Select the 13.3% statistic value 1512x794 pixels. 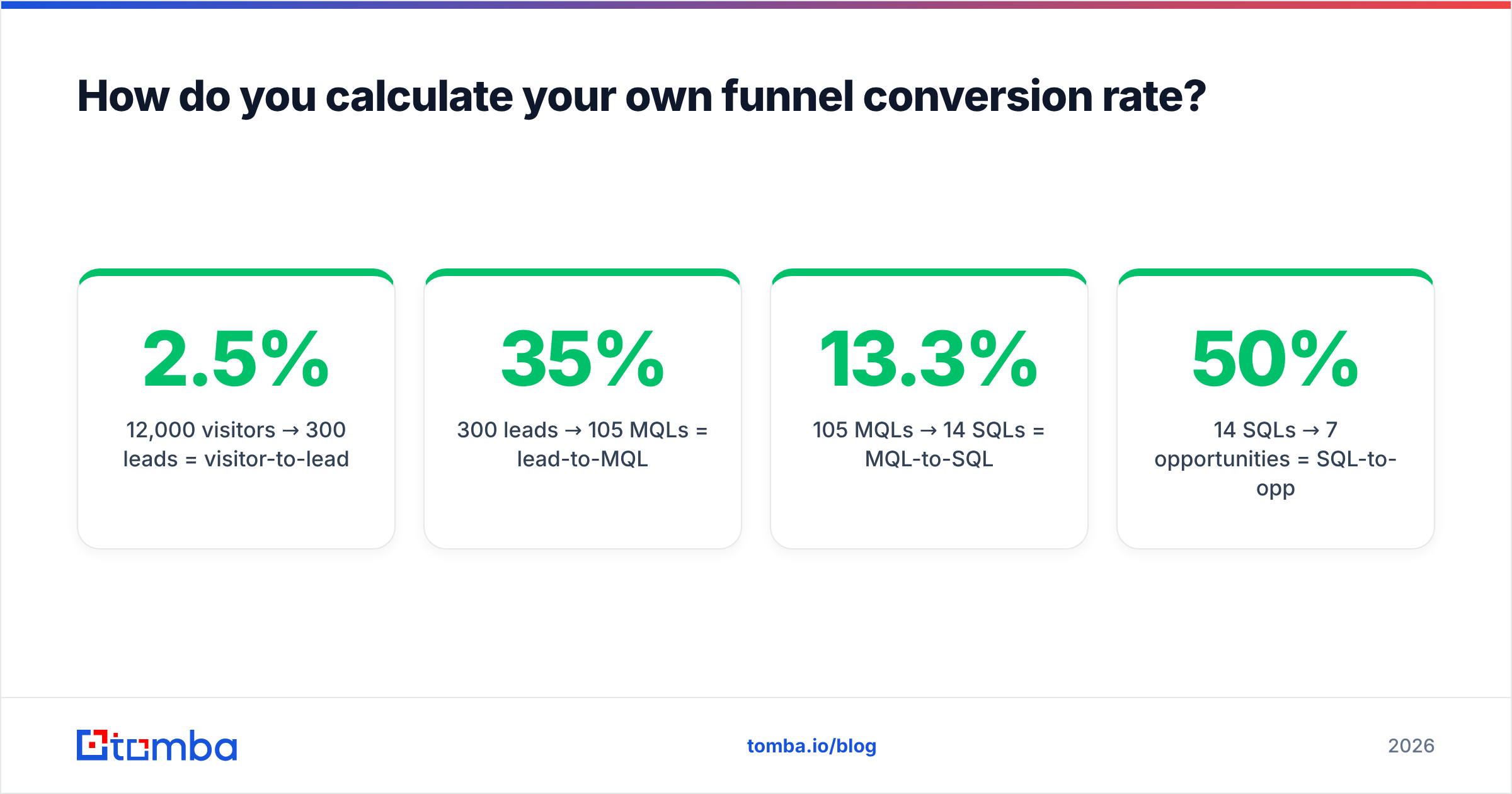[929, 359]
